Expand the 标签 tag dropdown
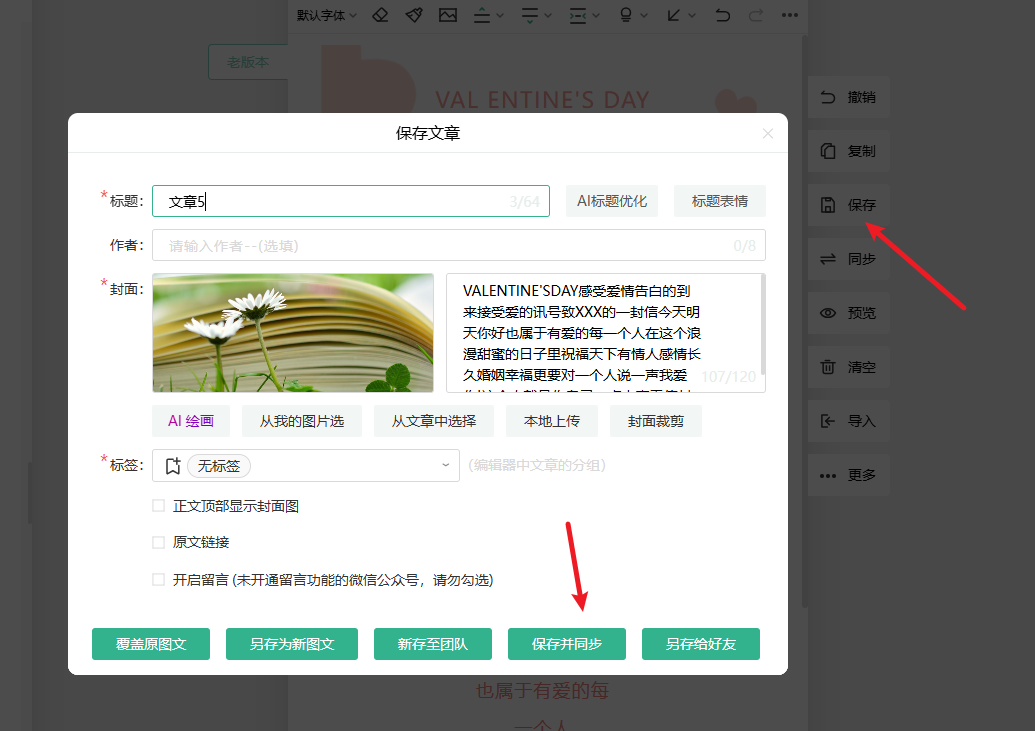The width and height of the screenshot is (1035, 731). [446, 465]
